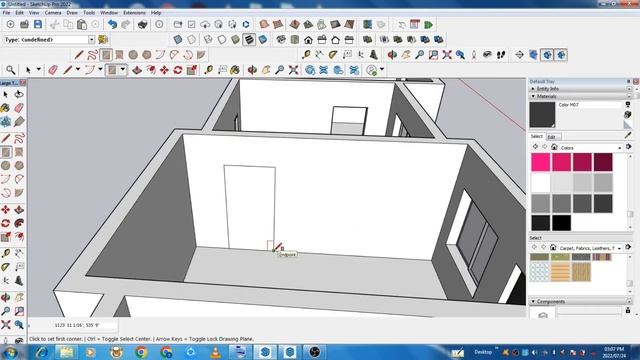Click the Print icon in the top toolbar

[142, 24]
